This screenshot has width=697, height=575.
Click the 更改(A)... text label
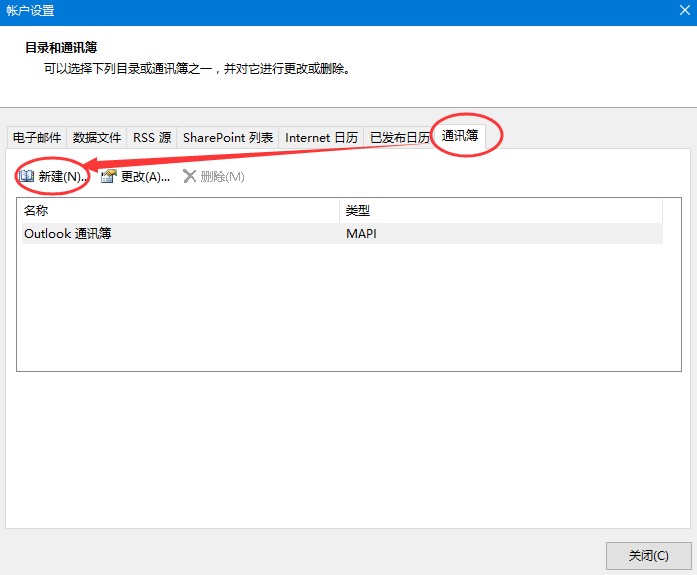click(145, 177)
